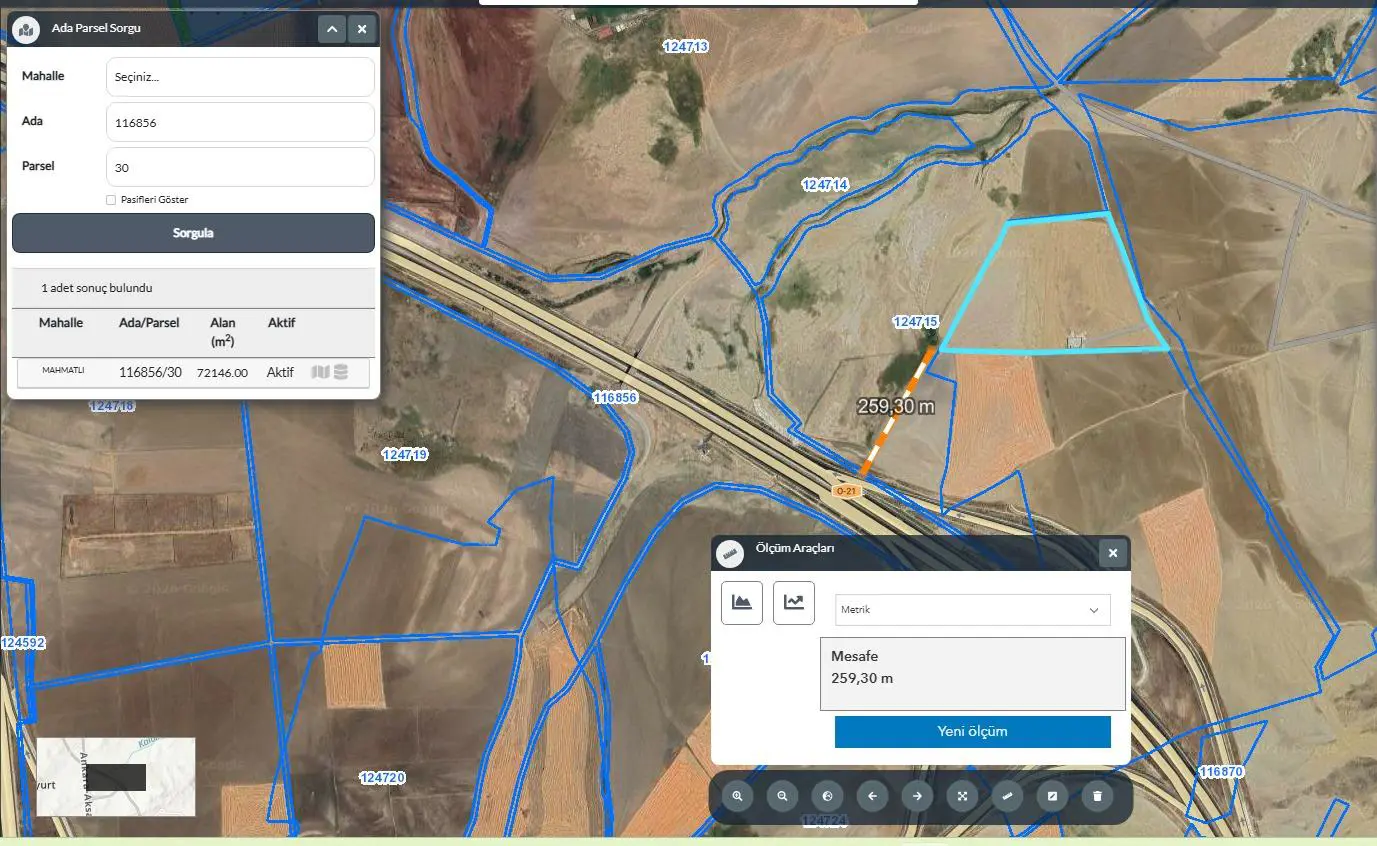Screen dimensions: 1377x846
Task: Click parcel label 124719 on map
Action: point(405,454)
